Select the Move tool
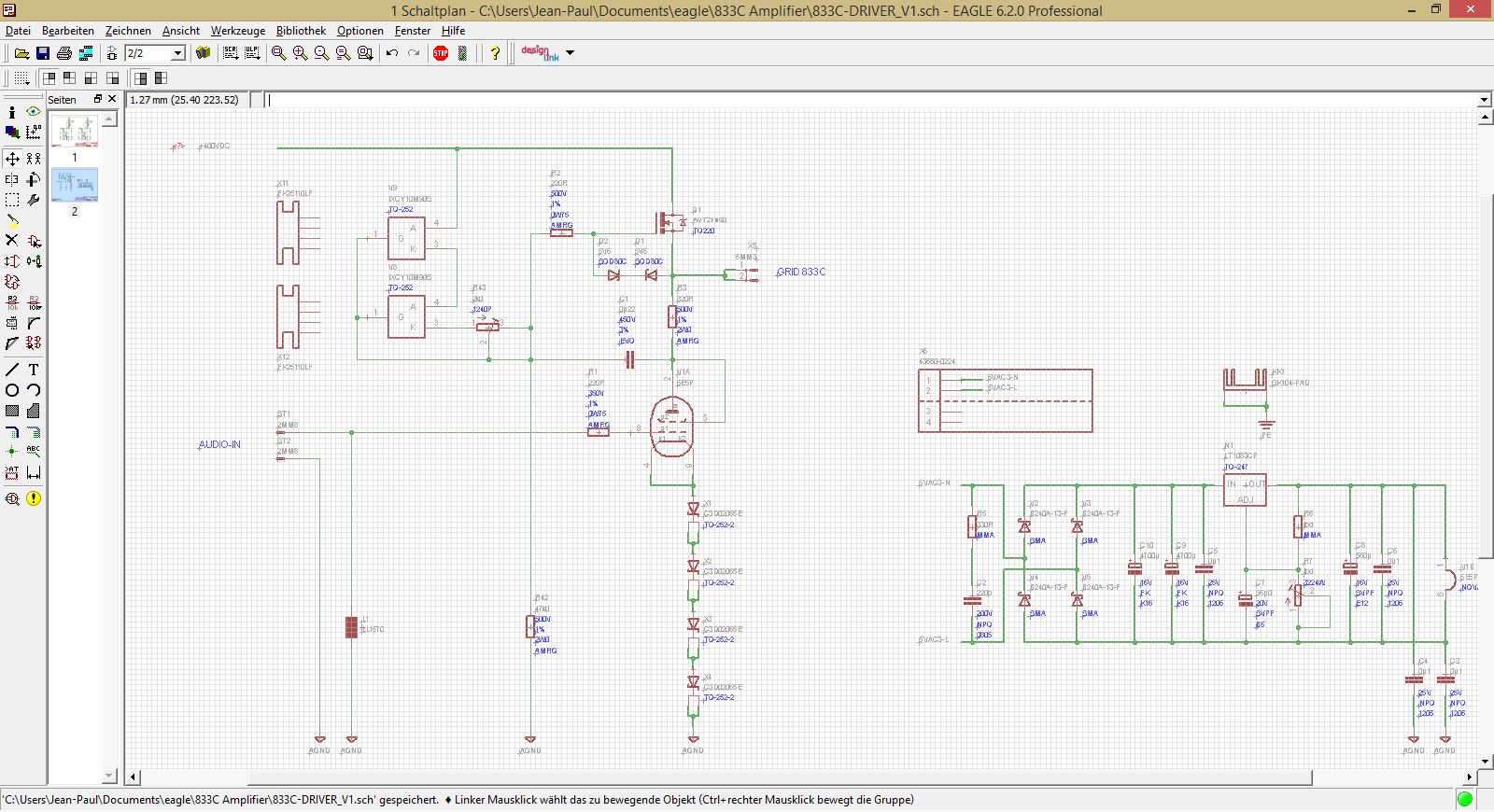This screenshot has height=812, width=1494. coord(12,159)
